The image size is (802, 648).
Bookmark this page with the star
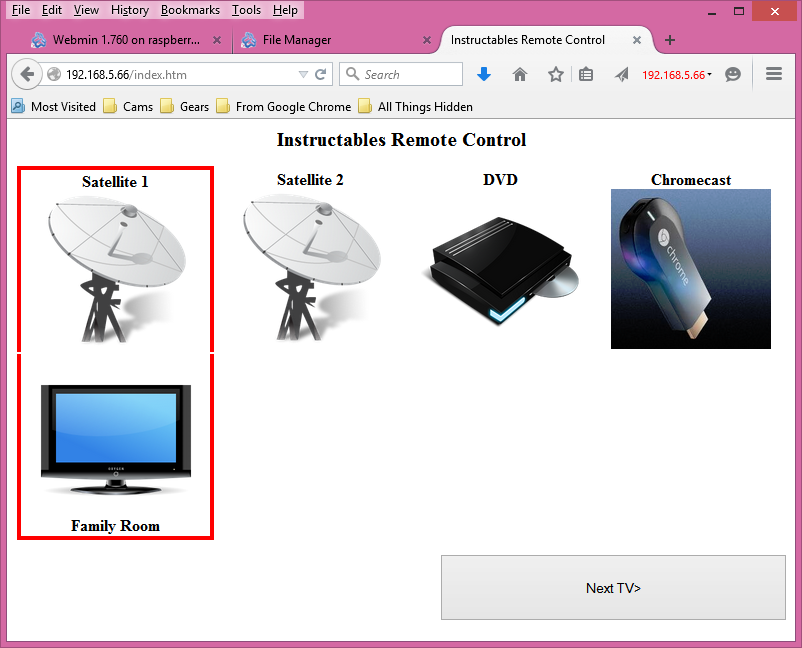click(555, 75)
